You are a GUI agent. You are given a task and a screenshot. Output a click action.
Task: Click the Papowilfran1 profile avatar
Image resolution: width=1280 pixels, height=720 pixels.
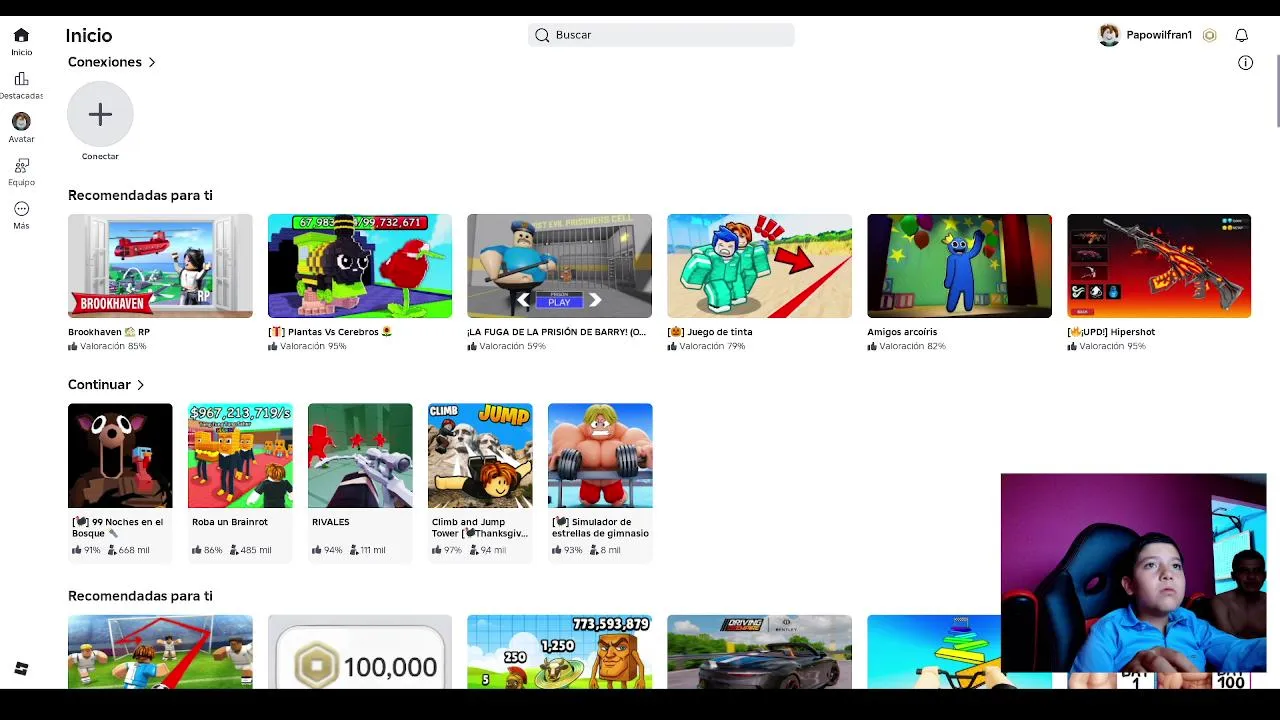click(1109, 35)
